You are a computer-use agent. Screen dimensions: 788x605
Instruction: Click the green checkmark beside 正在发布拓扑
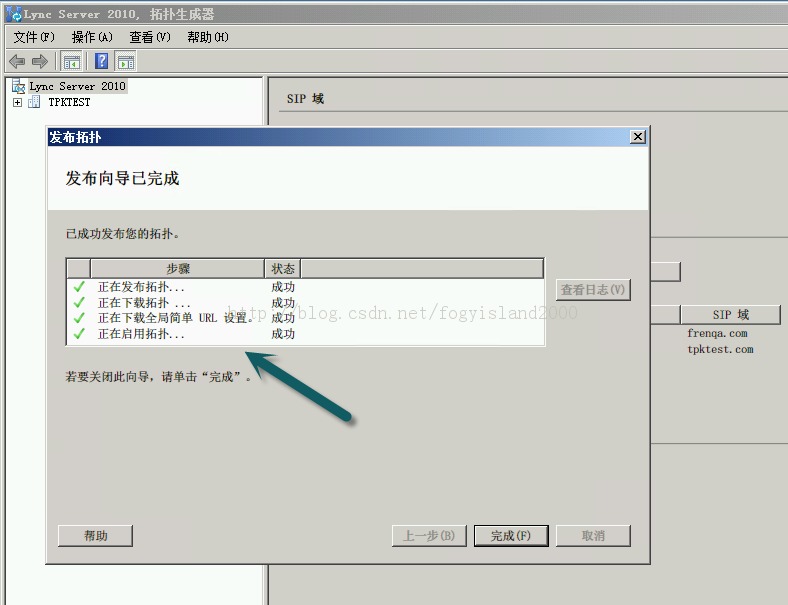point(79,286)
